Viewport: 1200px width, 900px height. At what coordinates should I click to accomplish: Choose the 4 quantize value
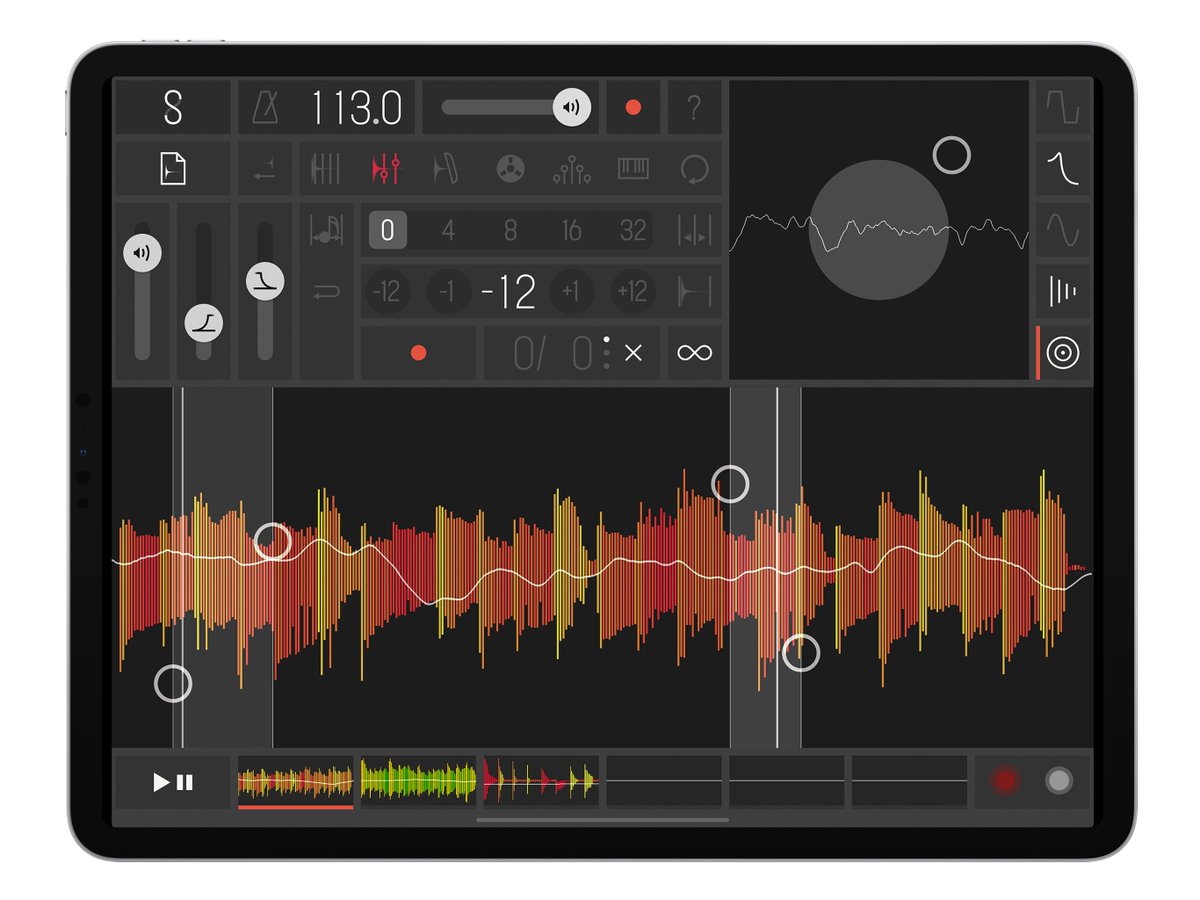[448, 231]
